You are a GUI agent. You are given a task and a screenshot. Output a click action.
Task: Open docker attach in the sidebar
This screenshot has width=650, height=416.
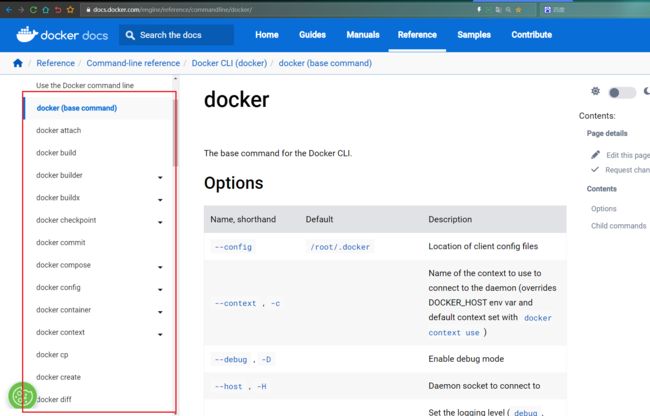tap(58, 131)
